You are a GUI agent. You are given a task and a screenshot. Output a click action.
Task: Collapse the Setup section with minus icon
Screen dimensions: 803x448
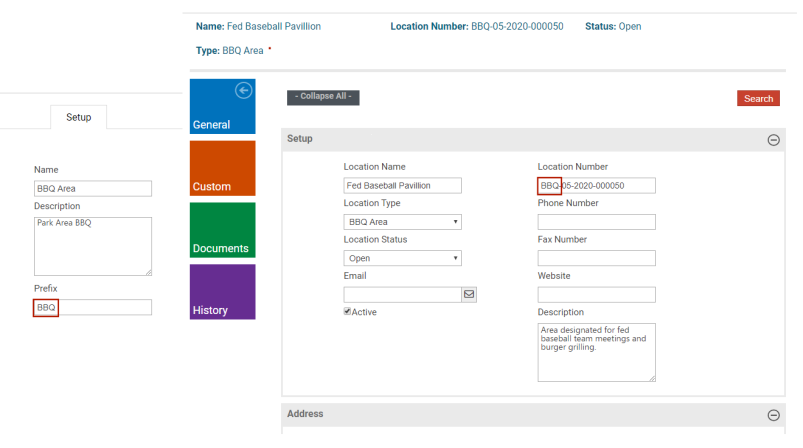[x=773, y=140]
